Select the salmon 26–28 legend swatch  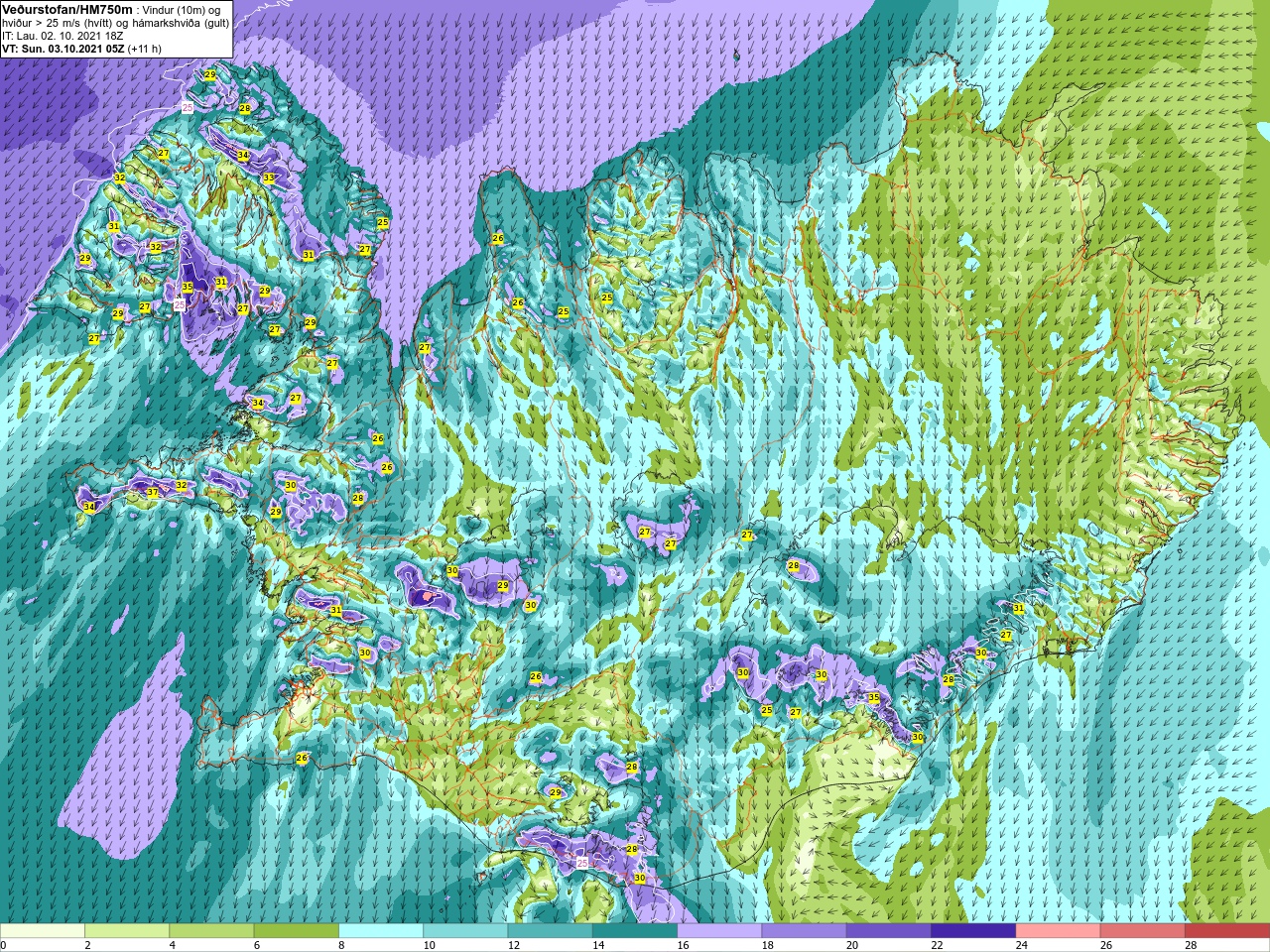[1143, 931]
